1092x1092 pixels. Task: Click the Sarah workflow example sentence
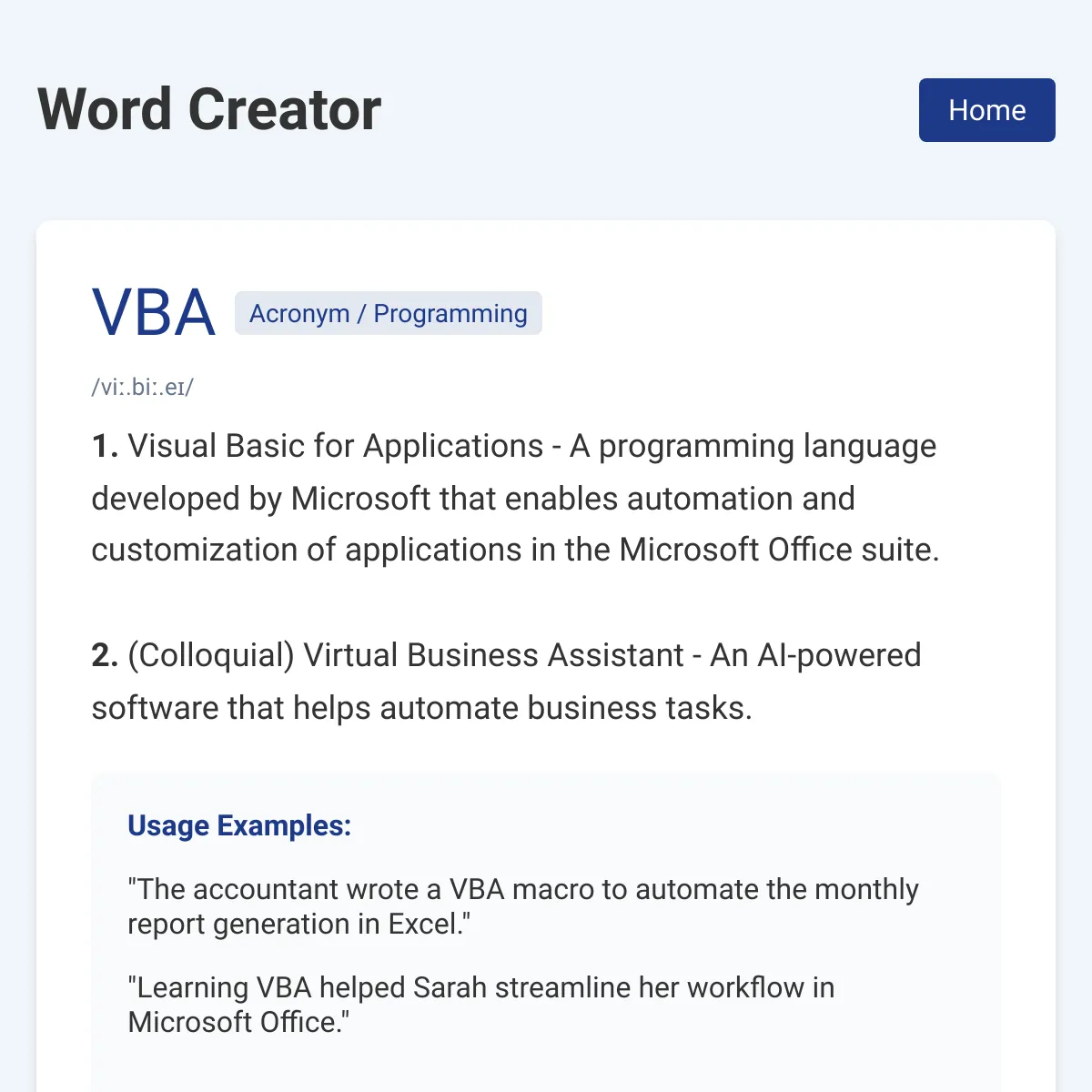click(x=481, y=1005)
